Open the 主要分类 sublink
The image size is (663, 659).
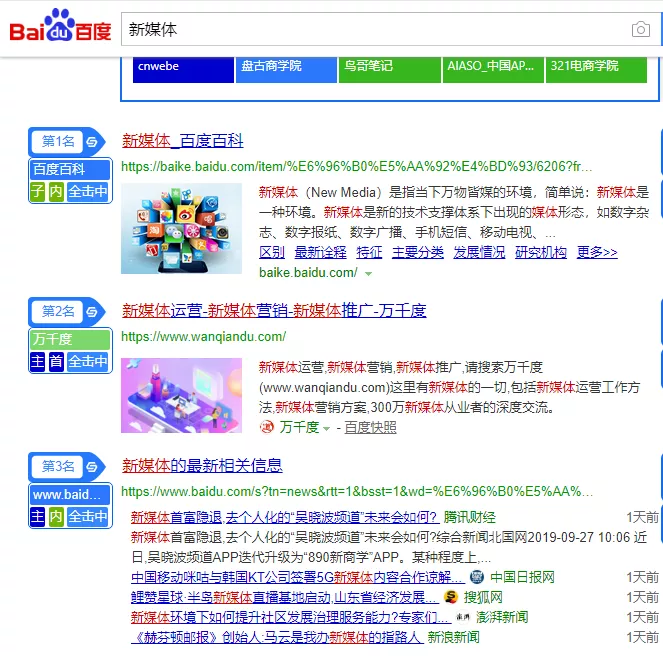[x=418, y=252]
